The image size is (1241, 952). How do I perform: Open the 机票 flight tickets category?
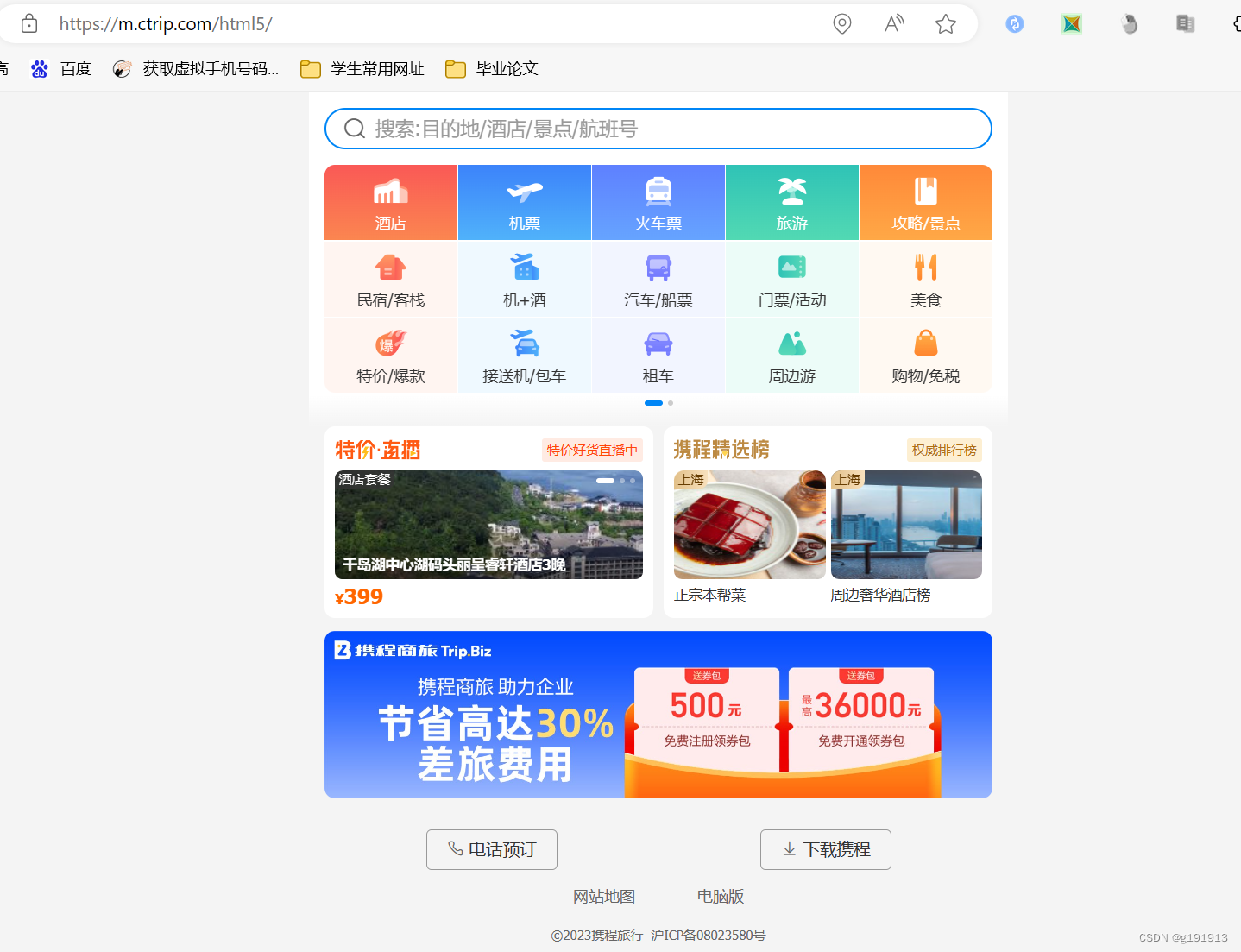[x=525, y=203]
